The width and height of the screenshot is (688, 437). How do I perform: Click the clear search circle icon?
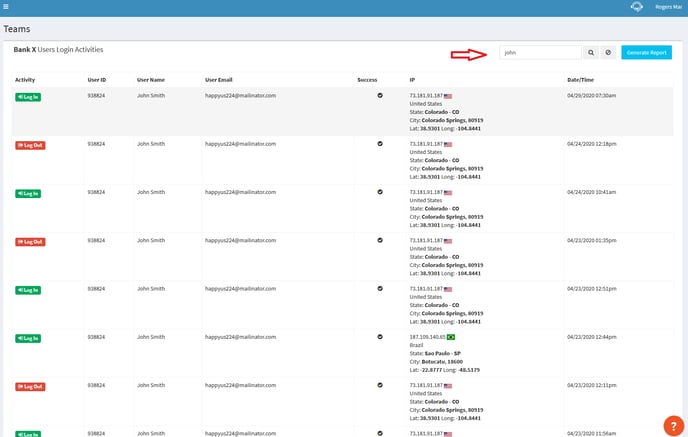[x=608, y=52]
